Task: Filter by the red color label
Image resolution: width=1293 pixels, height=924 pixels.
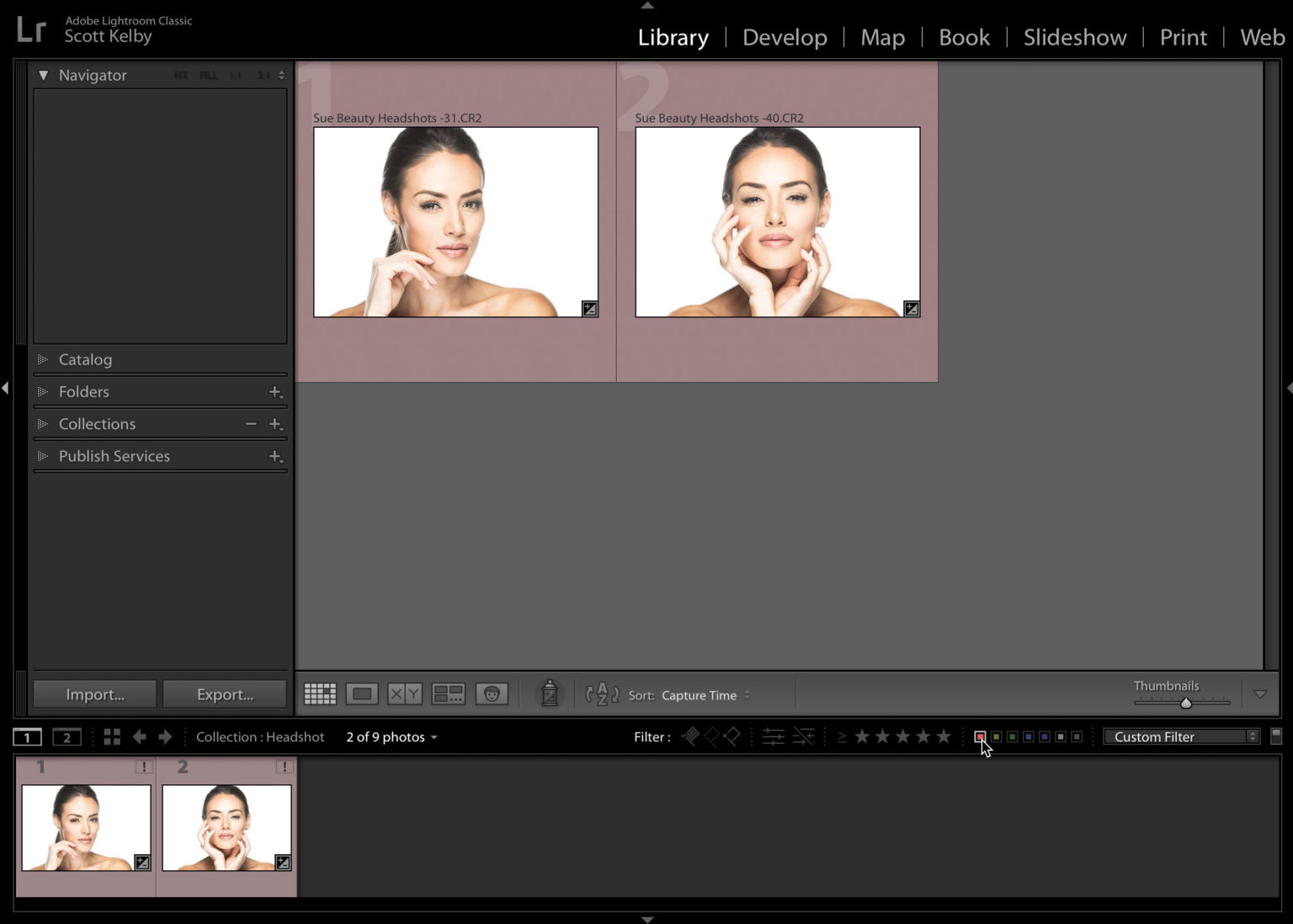Action: (980, 736)
